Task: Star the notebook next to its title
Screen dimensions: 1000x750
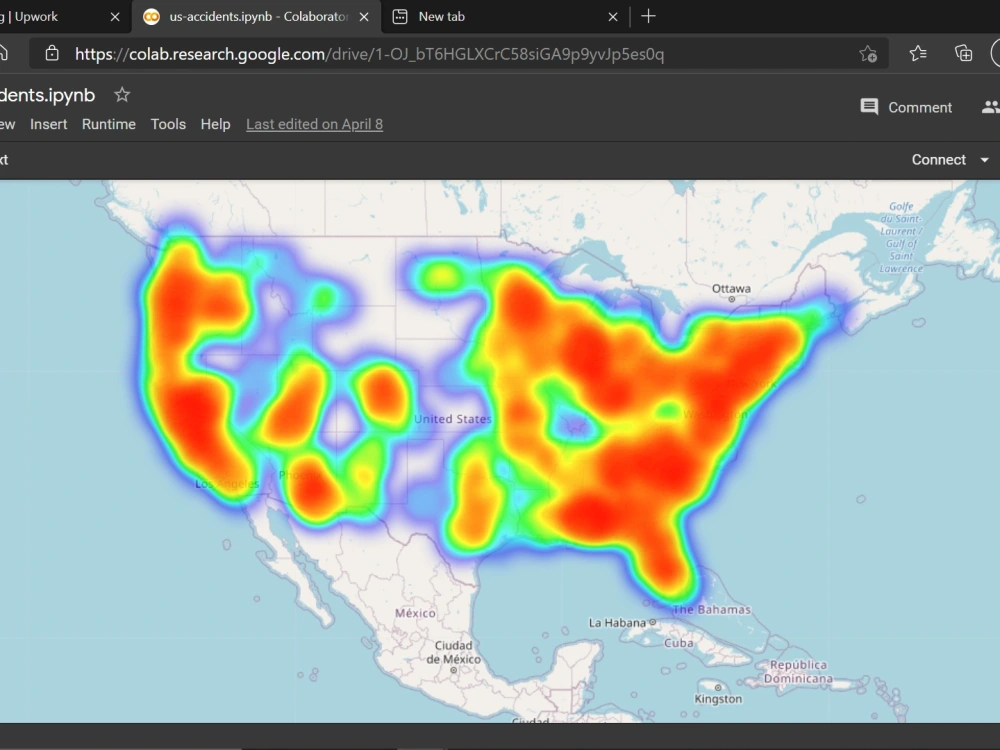Action: 122,95
